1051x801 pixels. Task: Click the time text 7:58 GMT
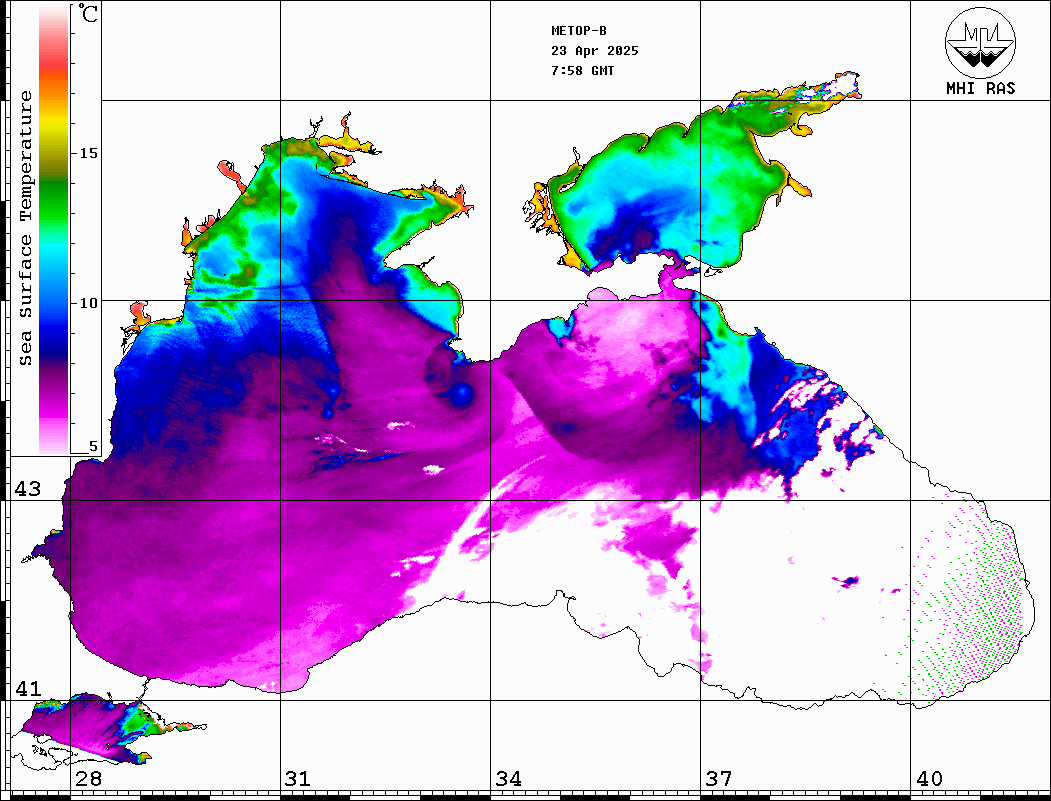click(582, 70)
